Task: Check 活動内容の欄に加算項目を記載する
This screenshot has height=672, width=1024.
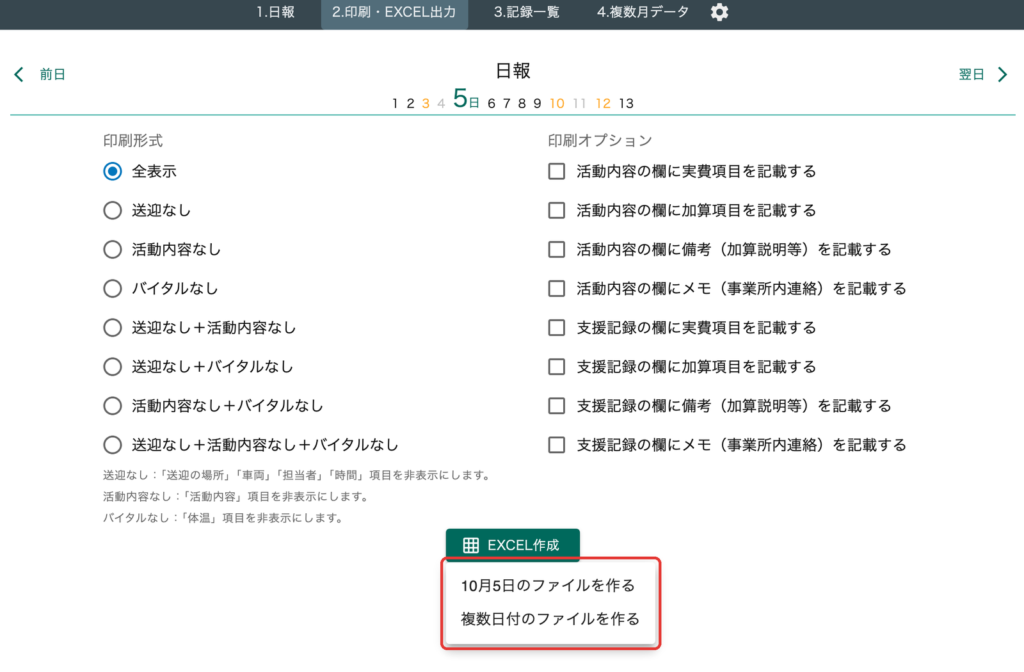Action: coord(556,210)
